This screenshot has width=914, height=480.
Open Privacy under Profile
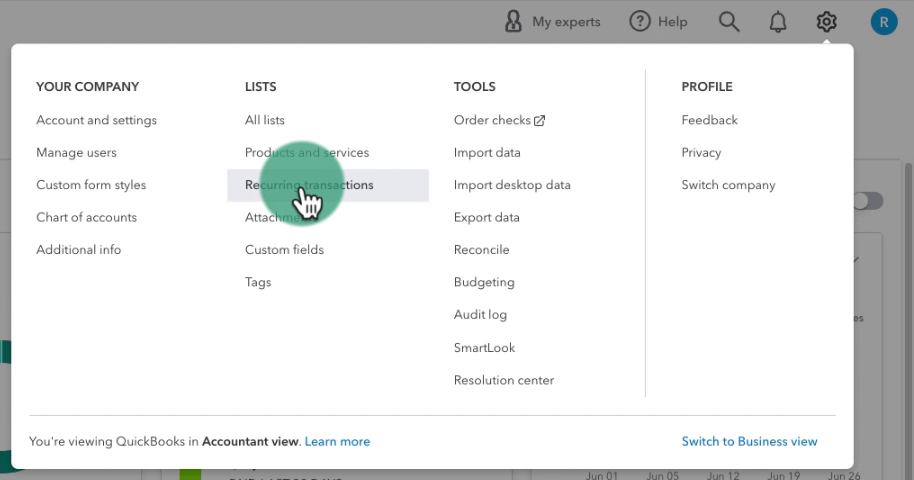coord(701,153)
